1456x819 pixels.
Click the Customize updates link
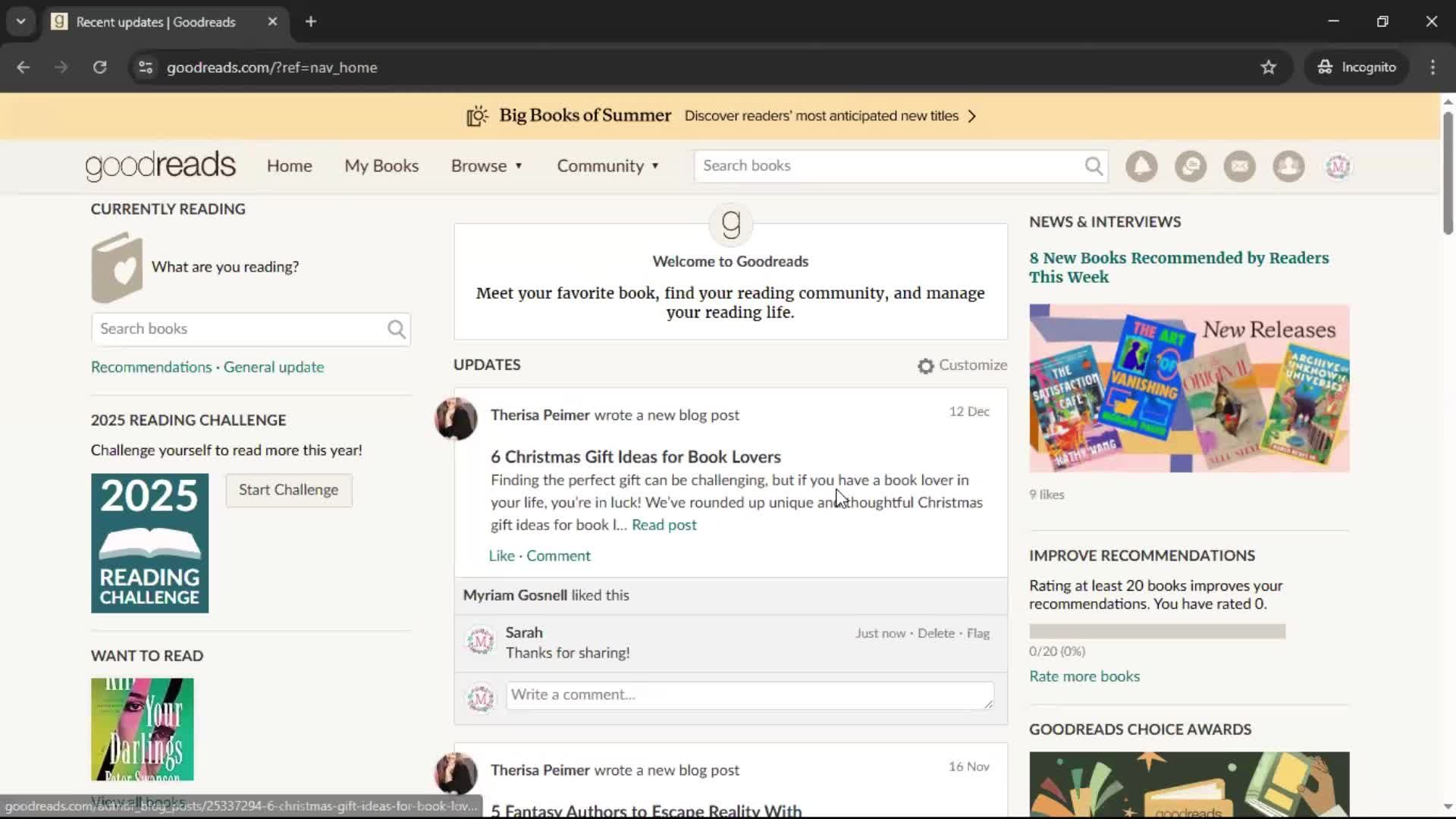(973, 365)
